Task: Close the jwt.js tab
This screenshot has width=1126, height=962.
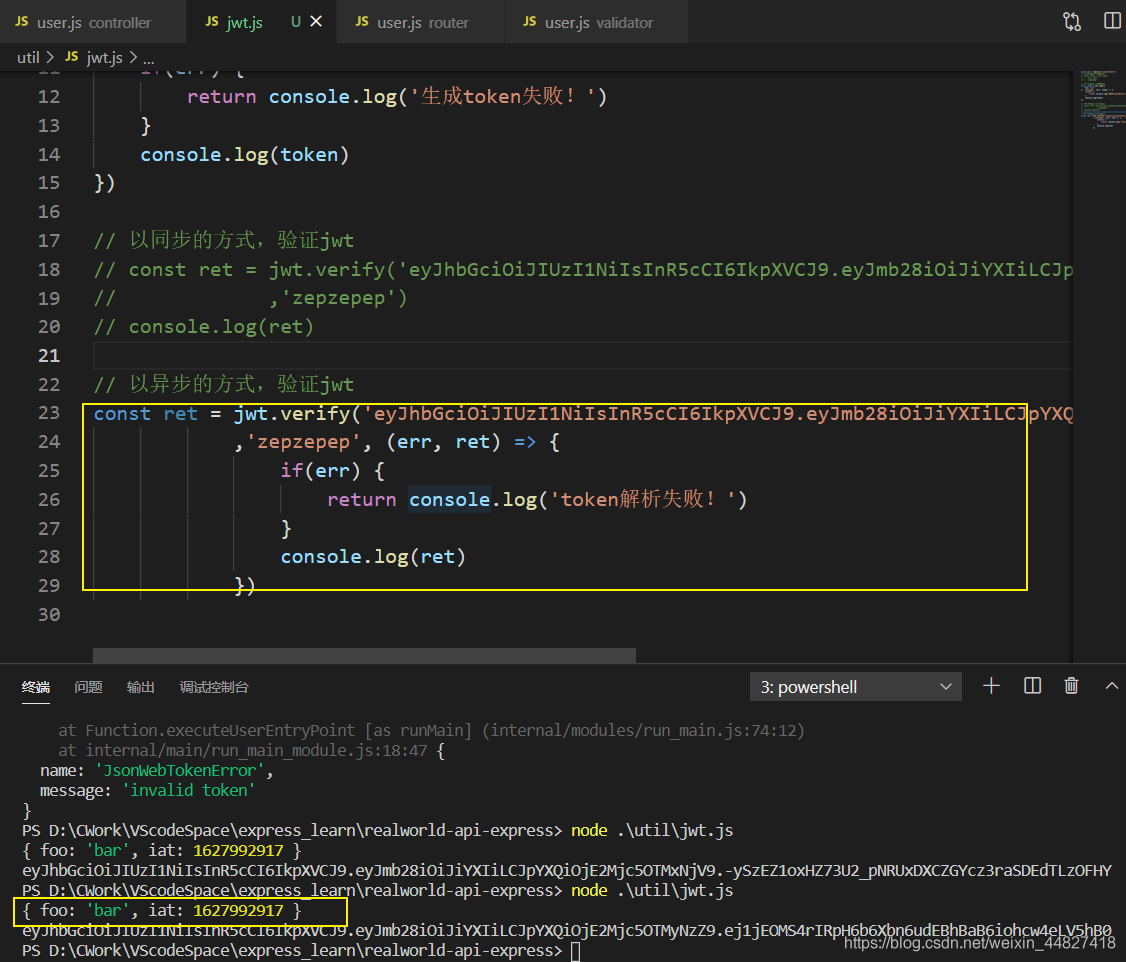Action: point(316,22)
